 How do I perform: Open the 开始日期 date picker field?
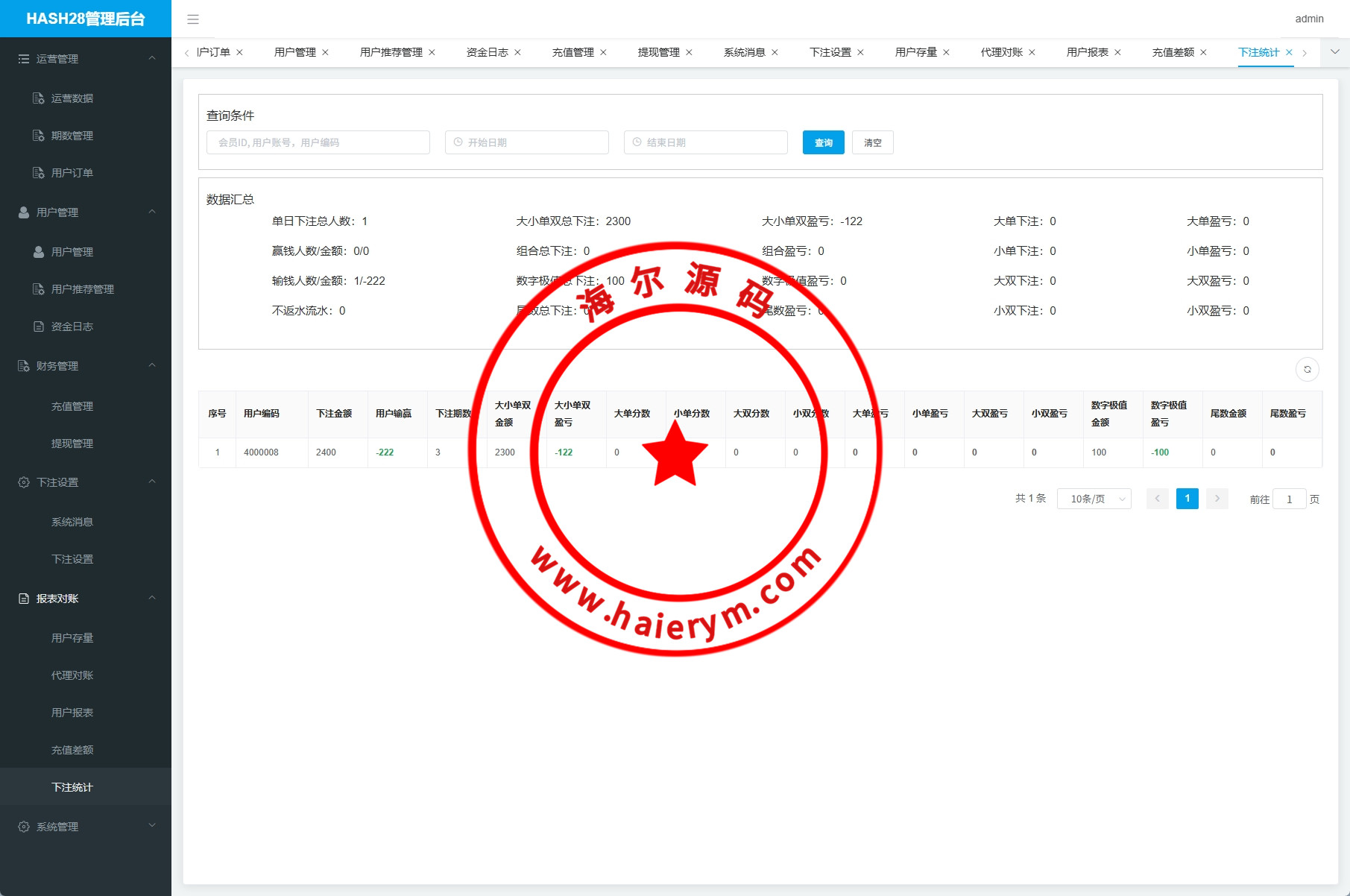pyautogui.click(x=527, y=142)
